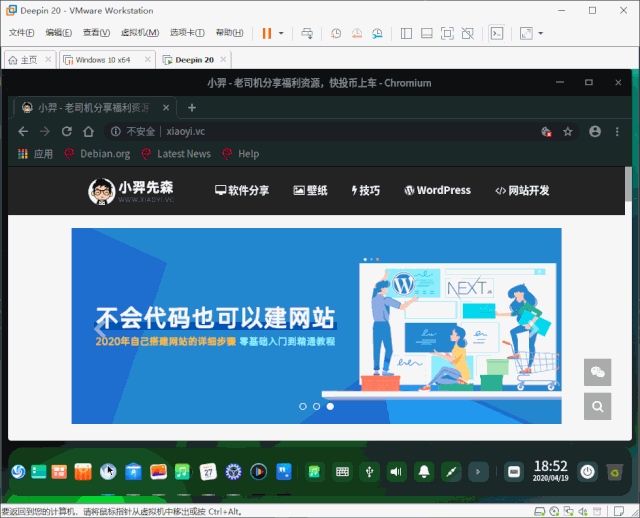The image size is (640, 518).
Task: Close the Windows 10 x64 tab
Action: [148, 60]
